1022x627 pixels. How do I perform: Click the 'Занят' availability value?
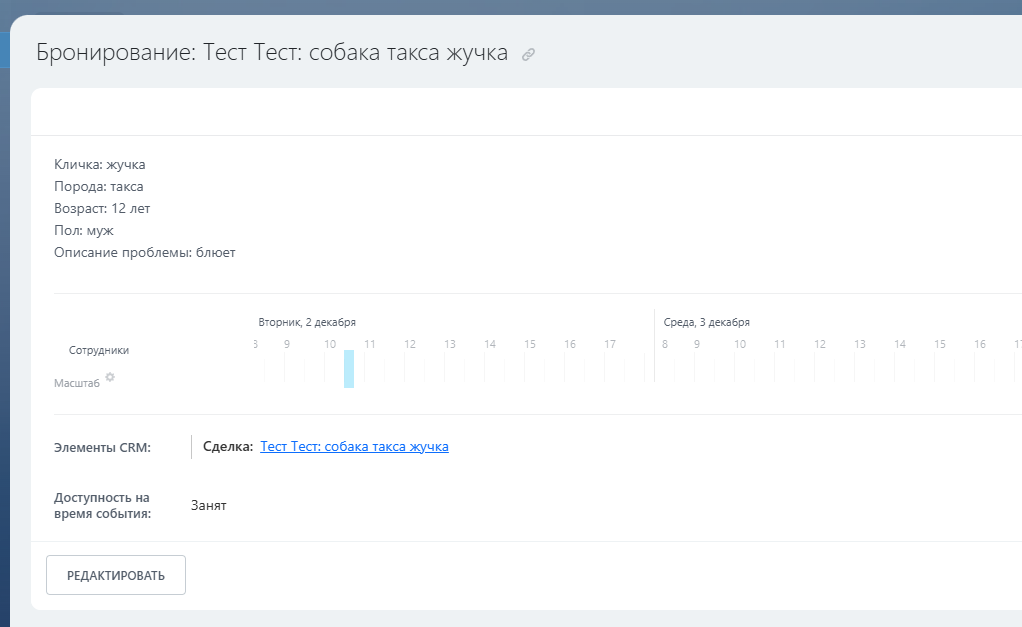coord(209,505)
